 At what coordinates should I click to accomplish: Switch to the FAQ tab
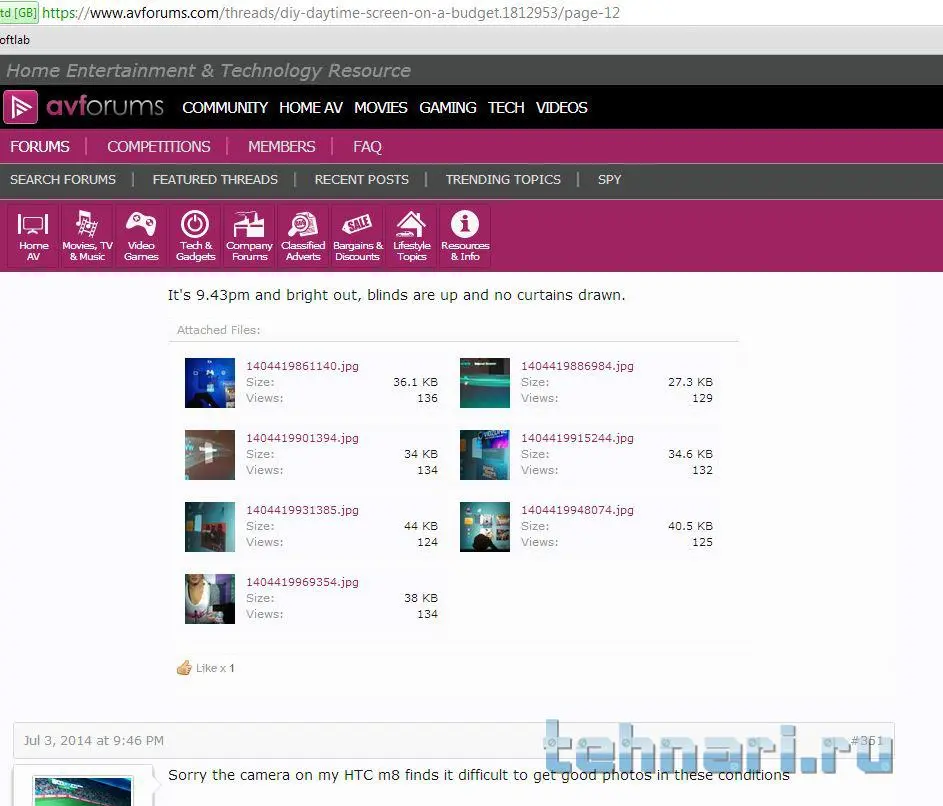pos(367,147)
